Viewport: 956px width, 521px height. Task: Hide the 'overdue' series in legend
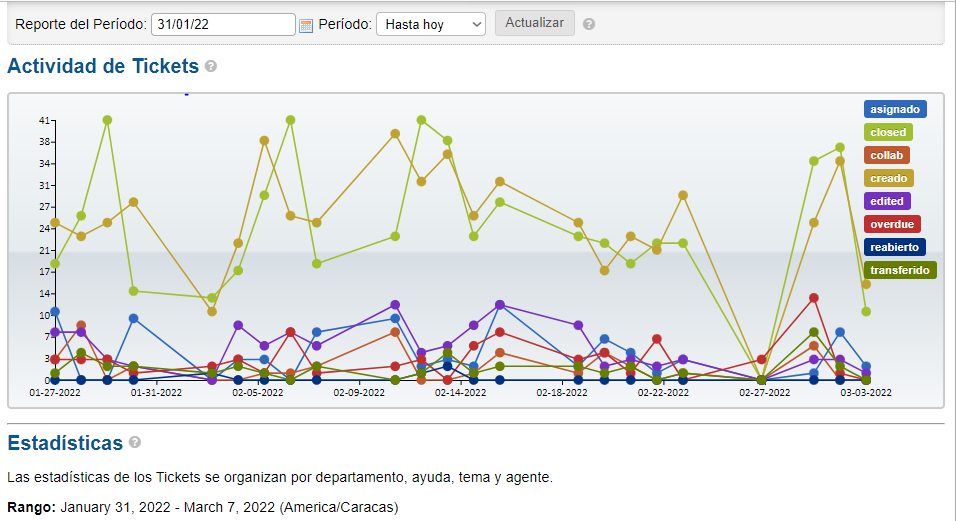(x=891, y=224)
